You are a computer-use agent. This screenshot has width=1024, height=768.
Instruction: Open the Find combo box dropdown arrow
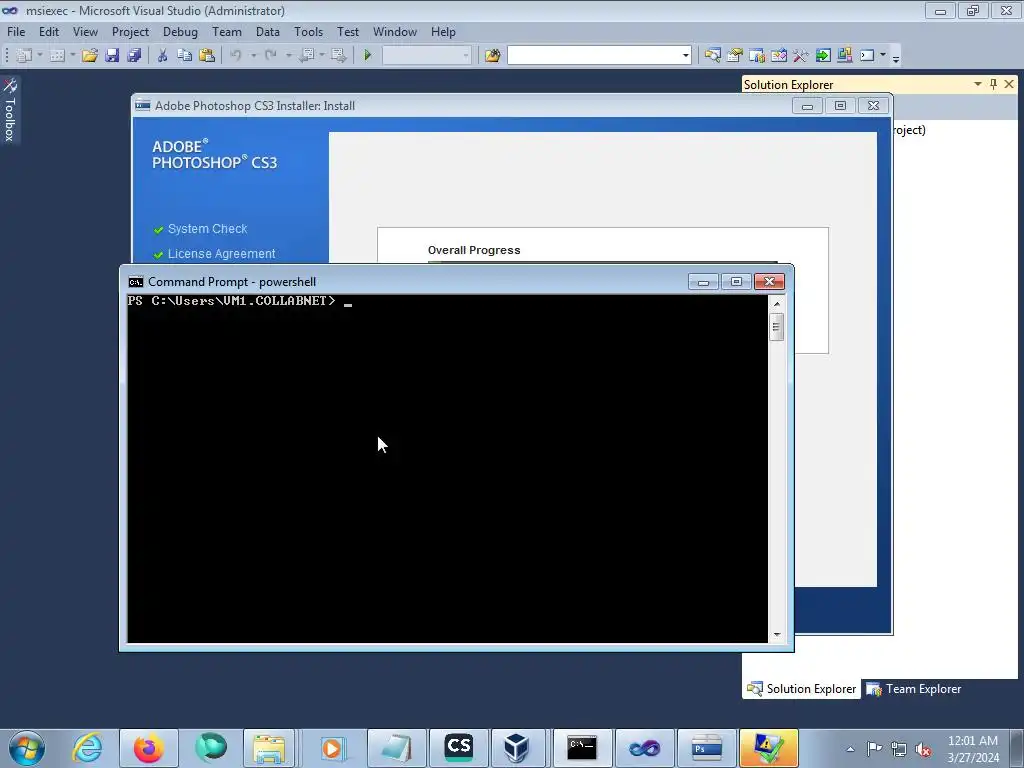pos(685,56)
